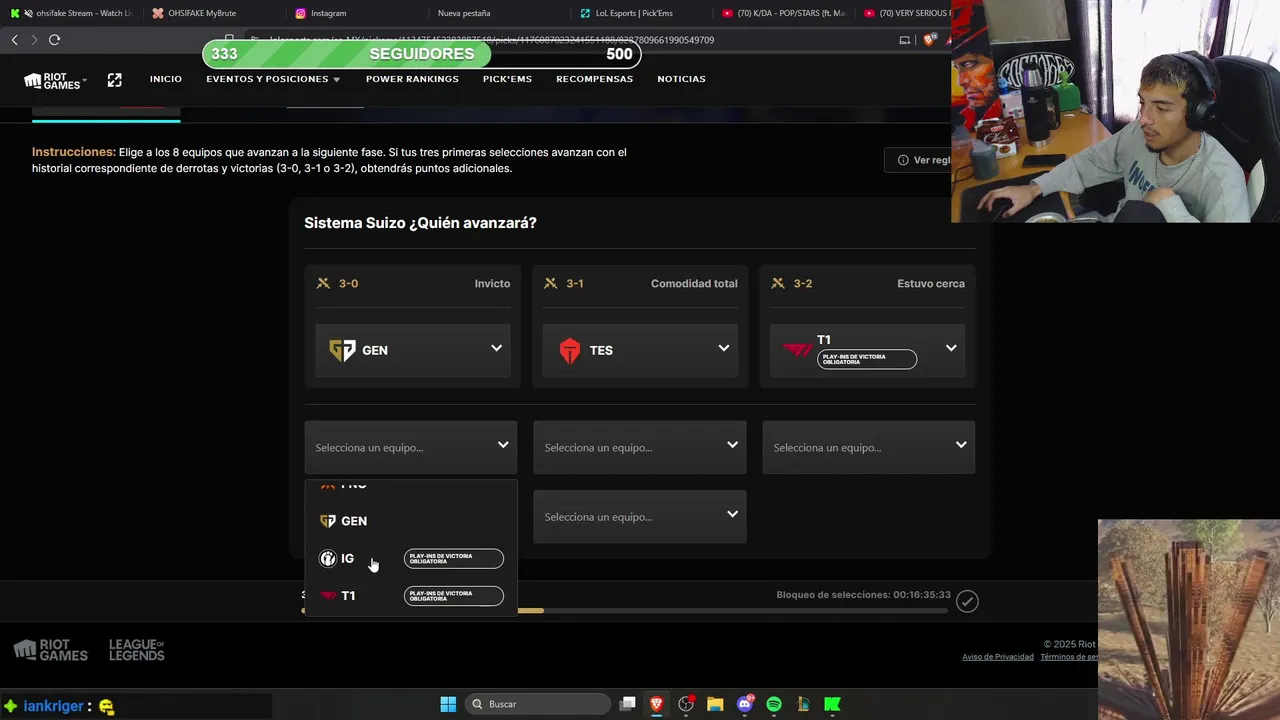Click the TES team logo in 3-1 slot
Screen dimensions: 1280x720
click(570, 350)
